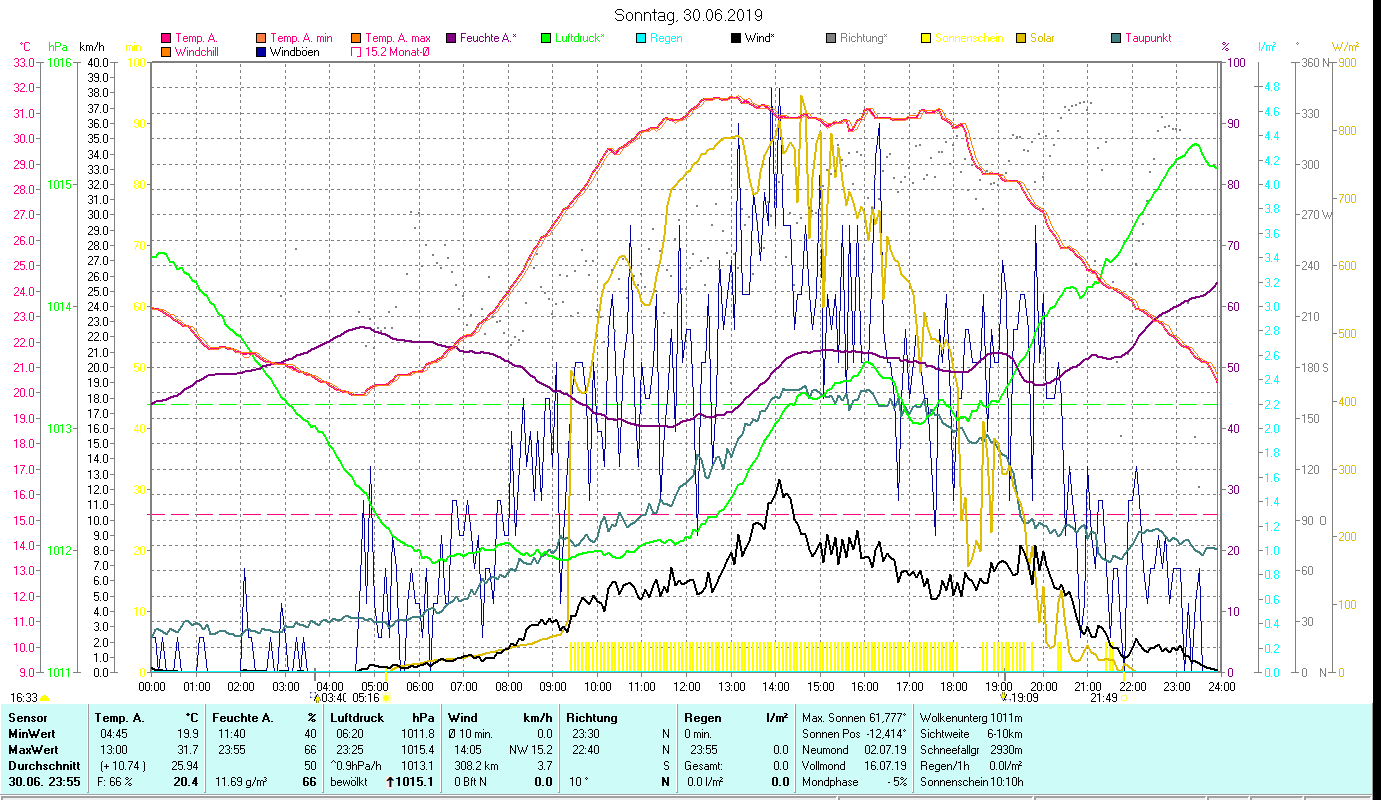Click the sunrise time 05:16 marker
The height and width of the screenshot is (800, 1381).
[x=366, y=698]
